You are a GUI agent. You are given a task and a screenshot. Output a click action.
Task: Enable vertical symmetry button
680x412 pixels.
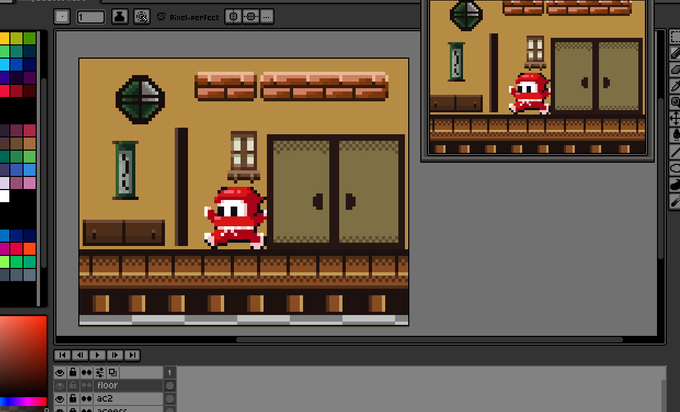click(x=251, y=17)
